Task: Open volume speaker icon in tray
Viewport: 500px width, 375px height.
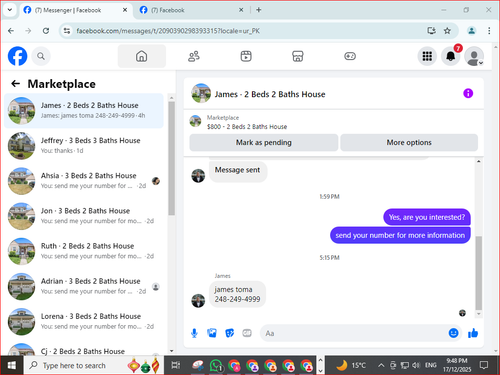Action: pos(416,366)
